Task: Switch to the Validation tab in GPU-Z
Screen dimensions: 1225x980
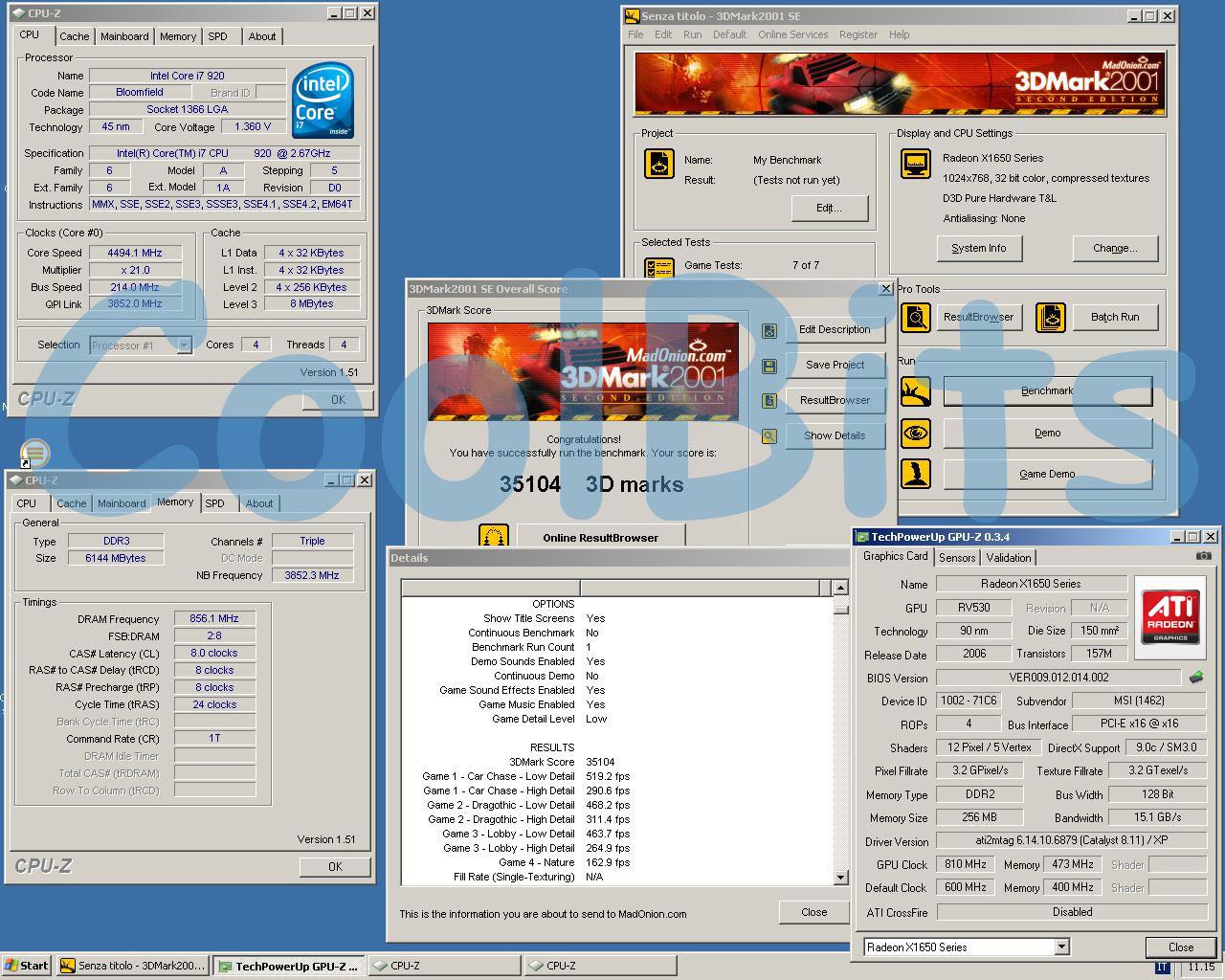Action: point(1009,557)
